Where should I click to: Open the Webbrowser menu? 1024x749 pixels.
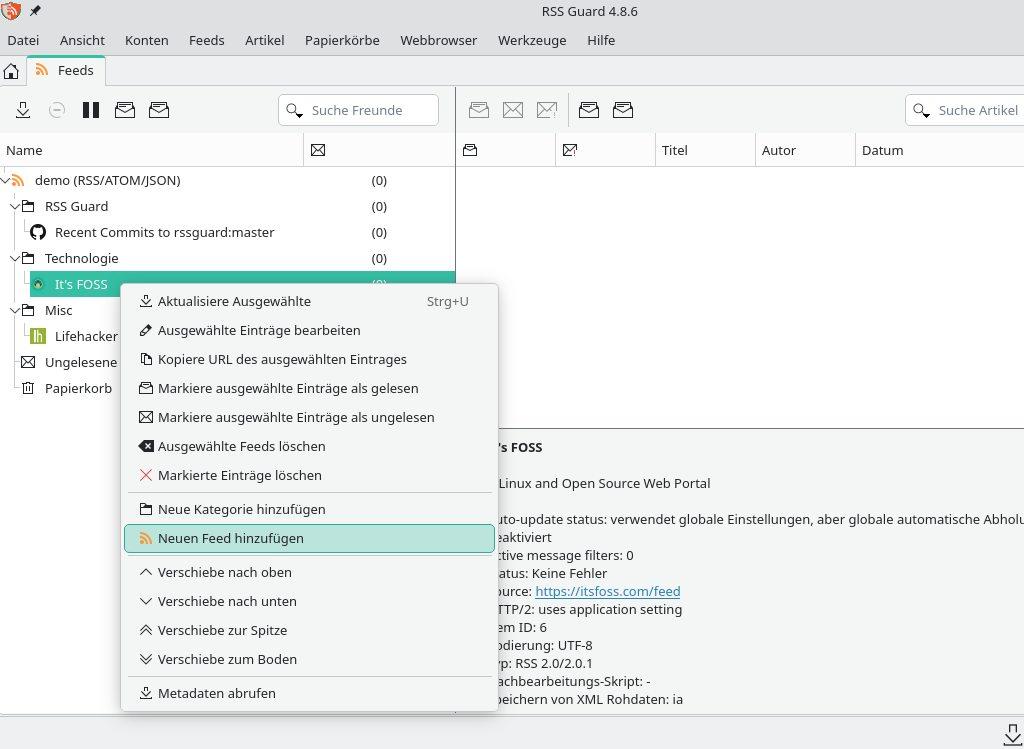(x=438, y=41)
